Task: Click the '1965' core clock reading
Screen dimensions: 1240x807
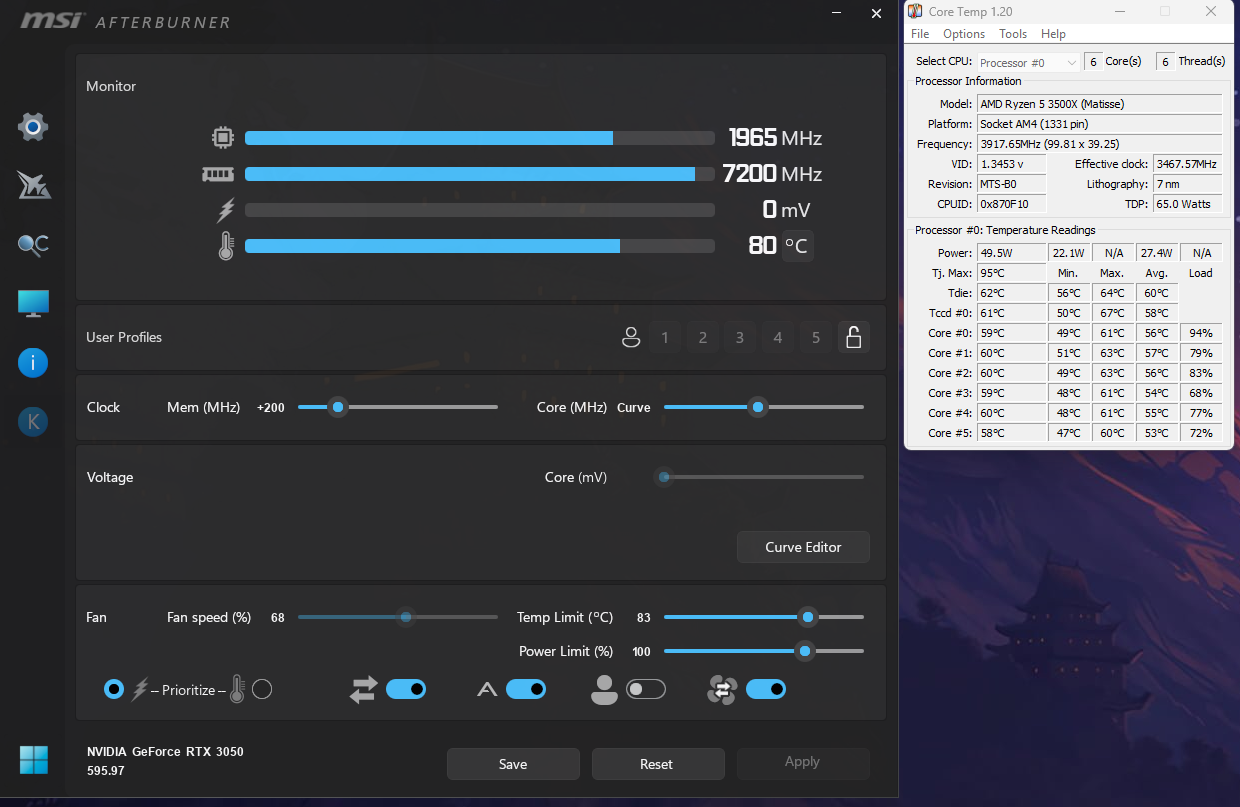Action: click(x=753, y=138)
